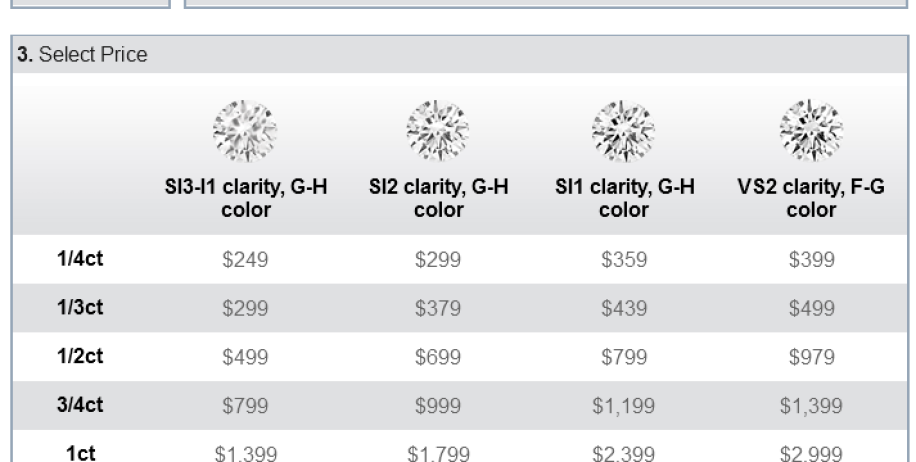Viewport: 916px width, 462px height.
Task: Click the SI3-I1 clarity diamond image
Action: 245,131
